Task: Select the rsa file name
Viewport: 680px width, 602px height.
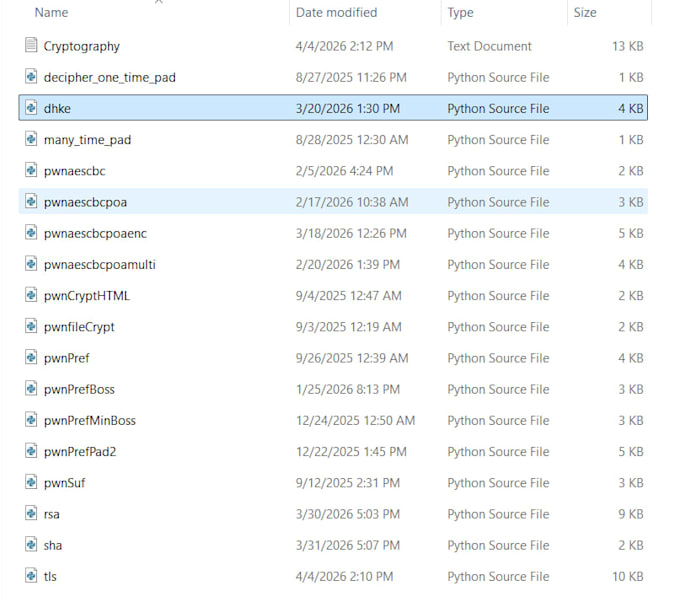Action: tap(52, 514)
